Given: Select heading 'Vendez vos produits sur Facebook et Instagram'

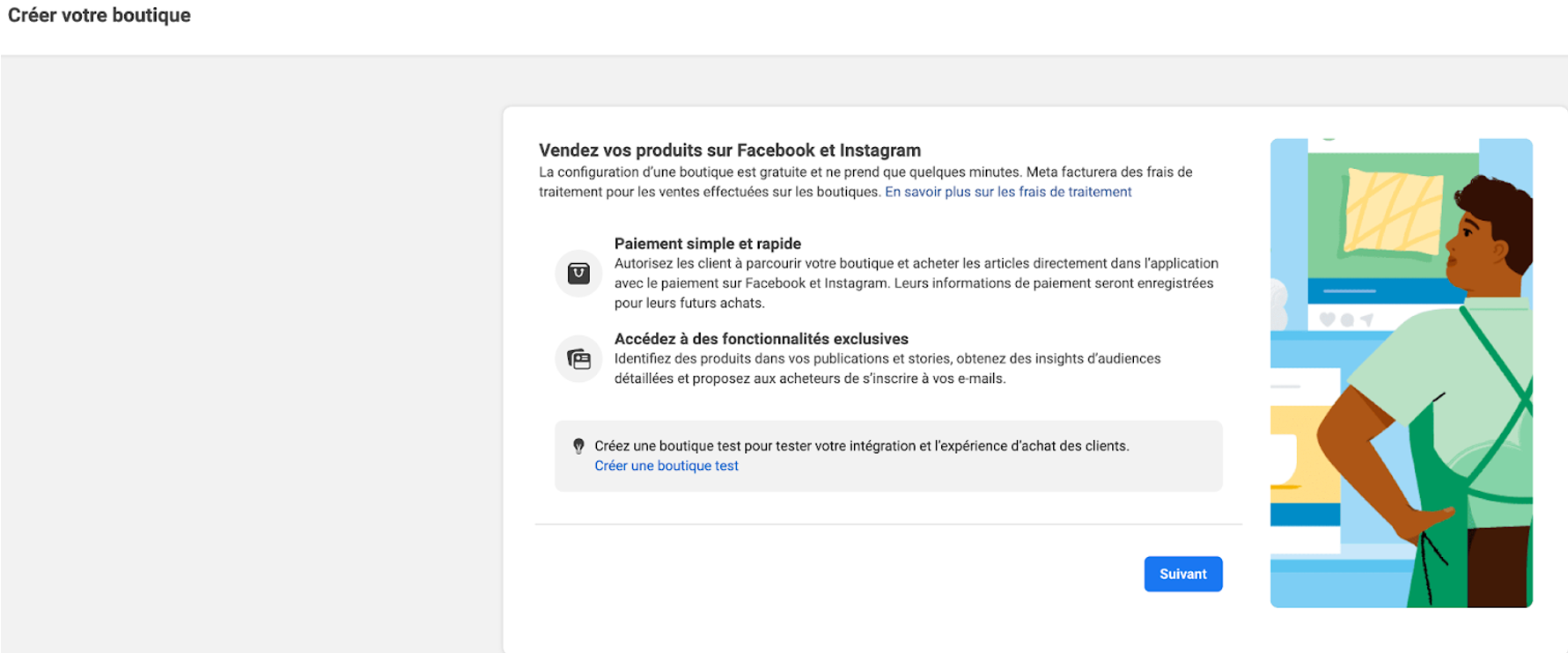Looking at the screenshot, I should (x=730, y=150).
